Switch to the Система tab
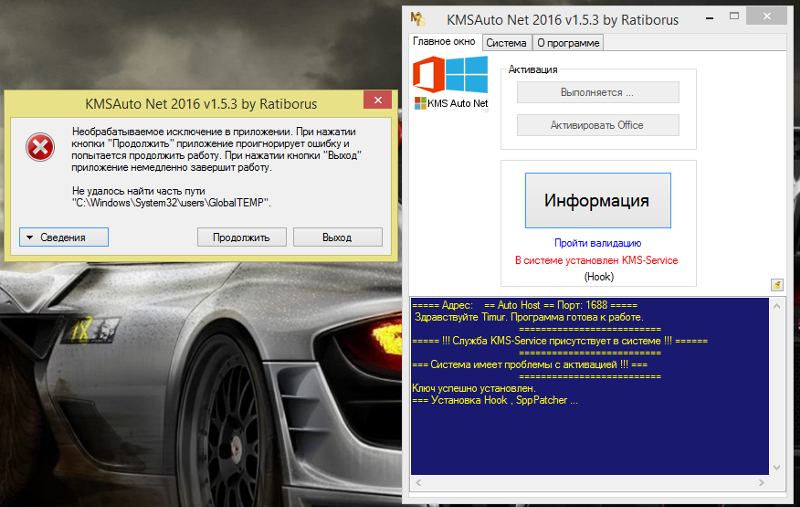Viewport: 800px width, 507px height. 506,43
